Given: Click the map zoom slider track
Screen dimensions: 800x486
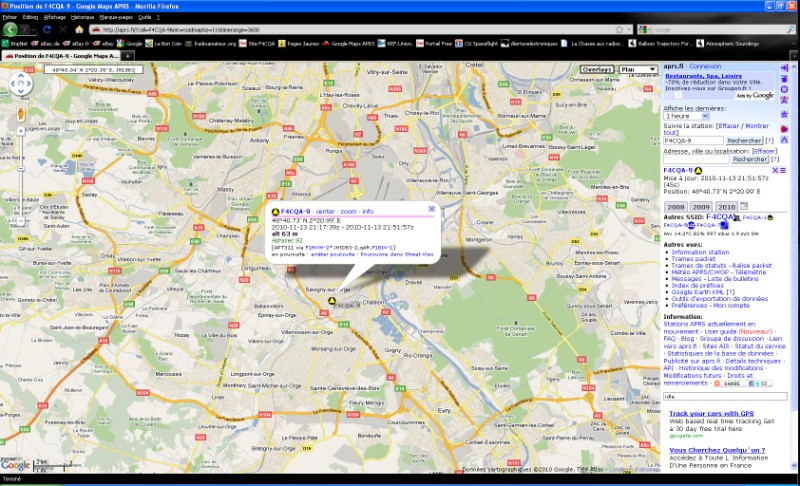Looking at the screenshot, I should click(21, 176).
